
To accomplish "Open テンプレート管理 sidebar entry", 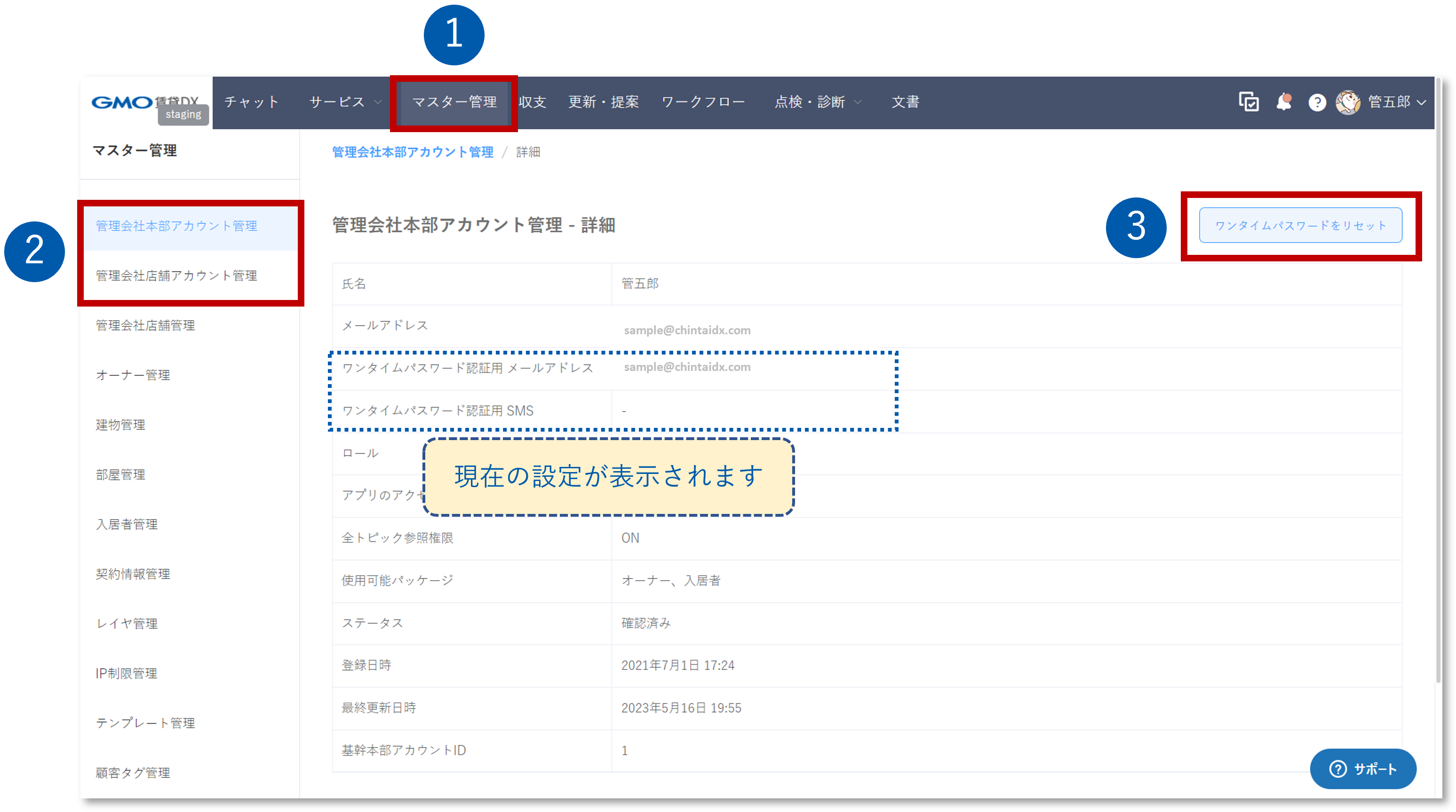I will coord(145,723).
